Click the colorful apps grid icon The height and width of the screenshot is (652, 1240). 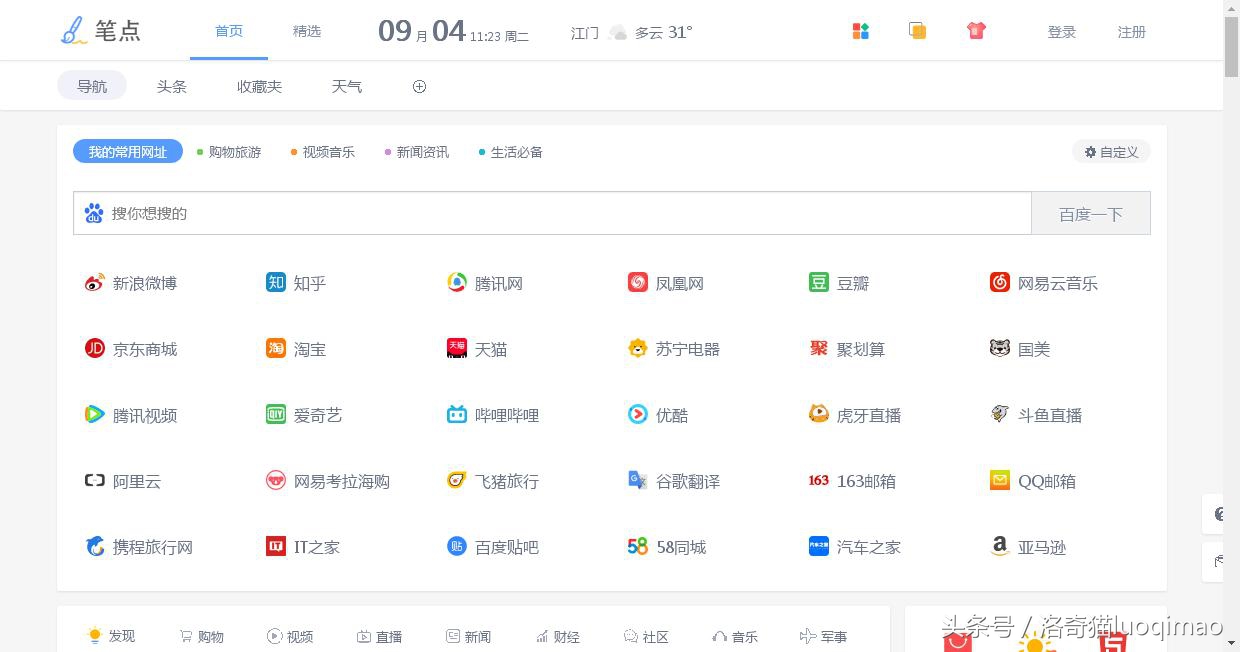point(861,31)
